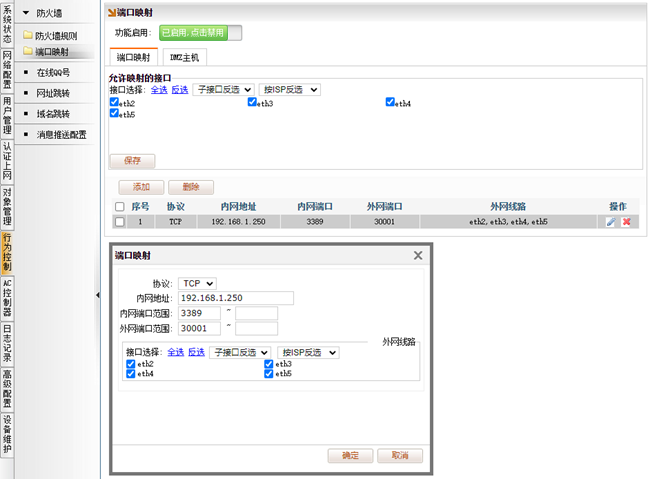This screenshot has height=479, width=650.
Task: Click 全选 link in dialog
Action: [176, 352]
